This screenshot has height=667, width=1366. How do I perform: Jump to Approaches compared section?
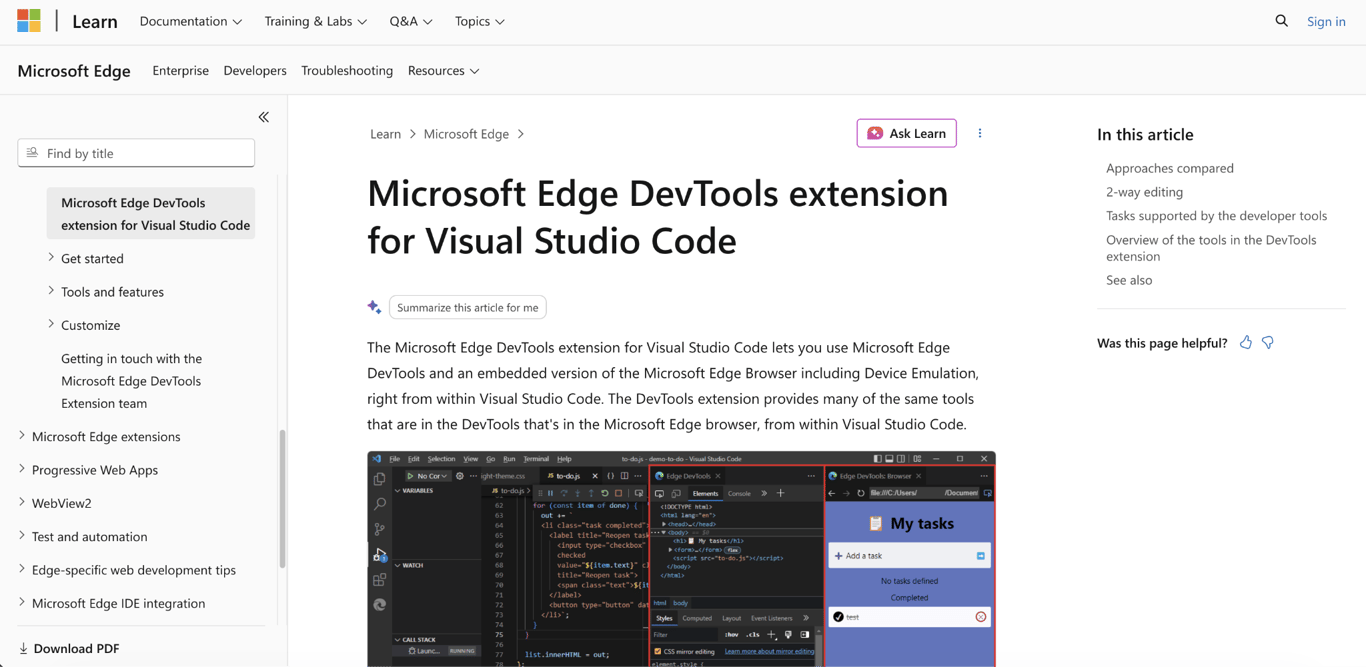(x=1169, y=168)
